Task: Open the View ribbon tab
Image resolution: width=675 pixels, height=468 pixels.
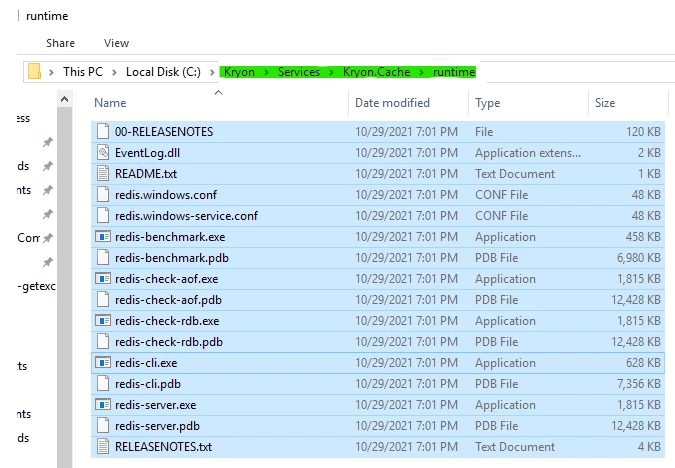Action: [116, 43]
